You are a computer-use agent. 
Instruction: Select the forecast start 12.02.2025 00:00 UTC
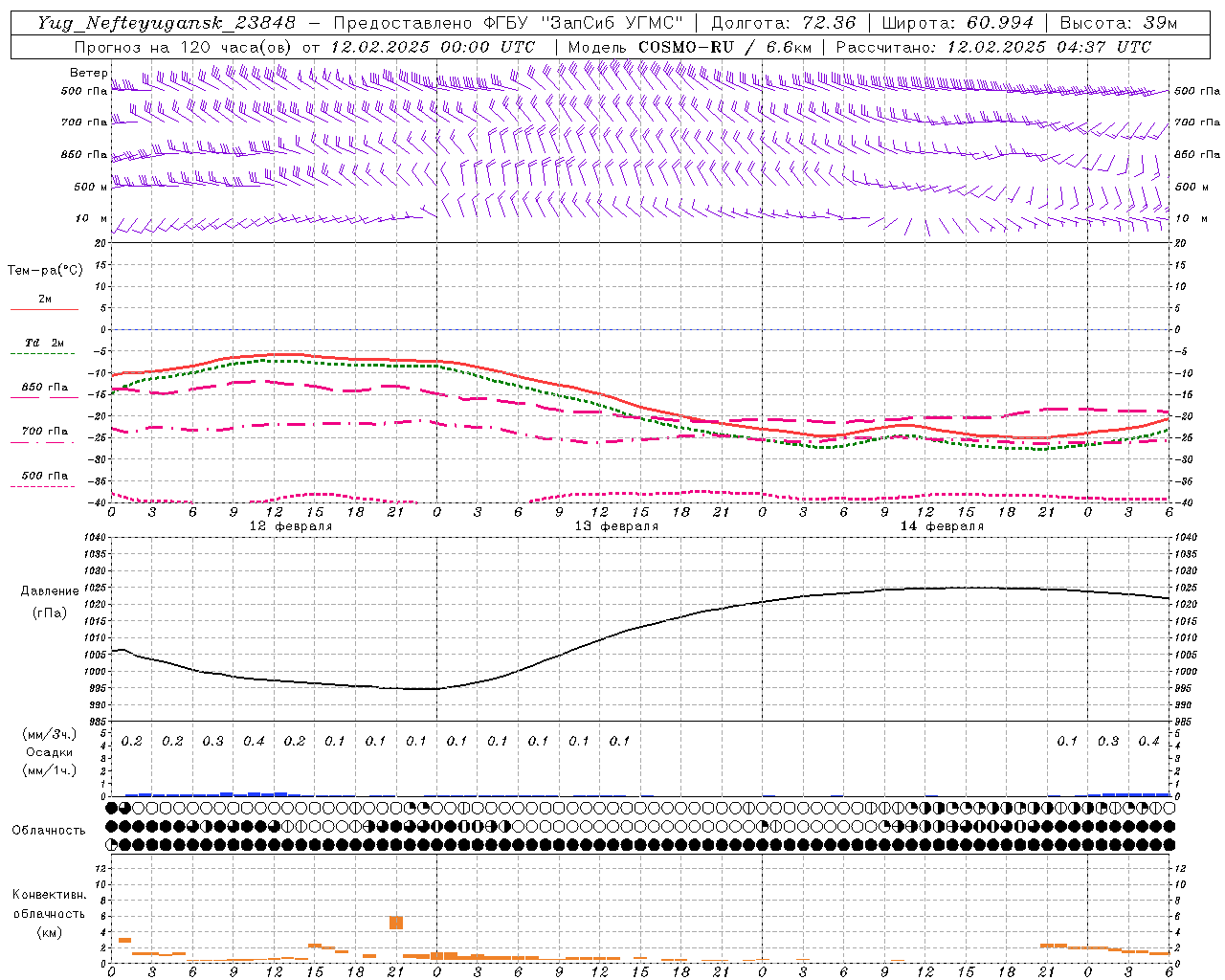433,47
